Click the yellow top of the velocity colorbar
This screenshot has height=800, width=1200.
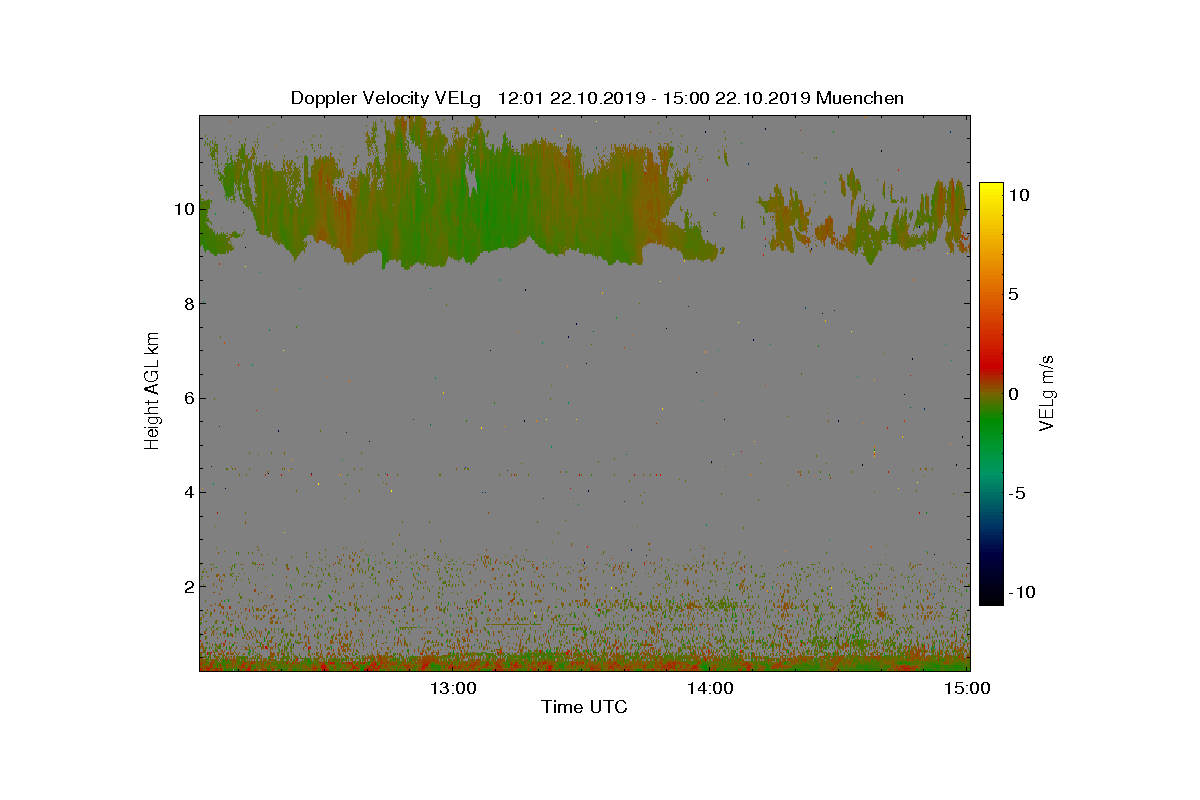[x=990, y=190]
